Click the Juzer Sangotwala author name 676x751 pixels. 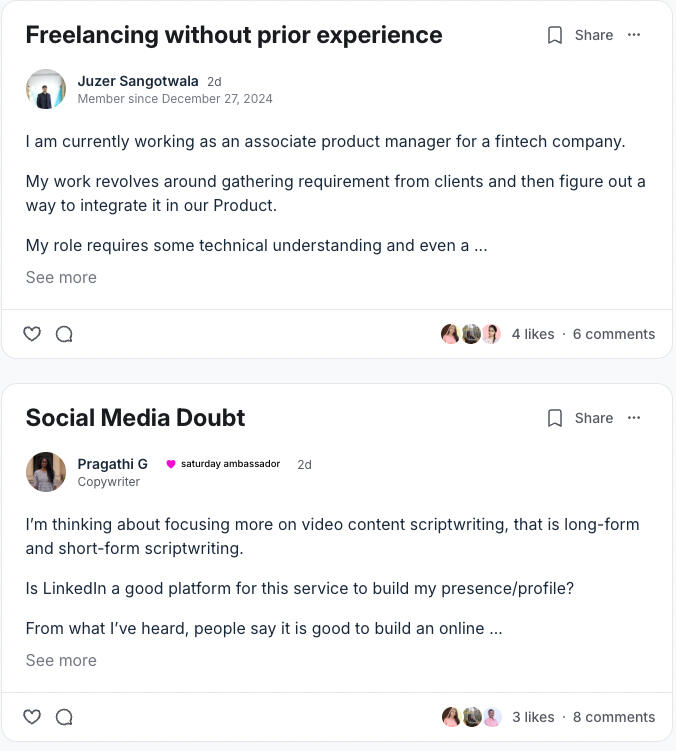138,81
